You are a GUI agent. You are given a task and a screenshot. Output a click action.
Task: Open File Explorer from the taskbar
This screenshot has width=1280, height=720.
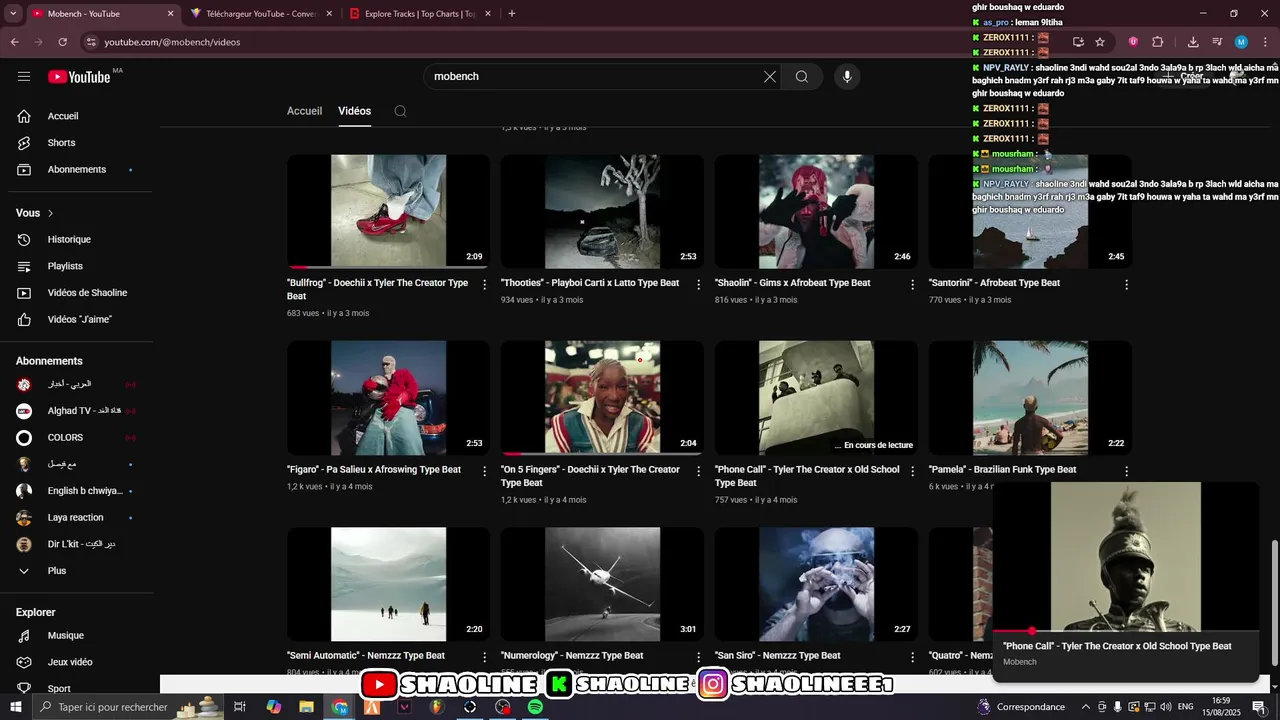pyautogui.click(x=307, y=707)
